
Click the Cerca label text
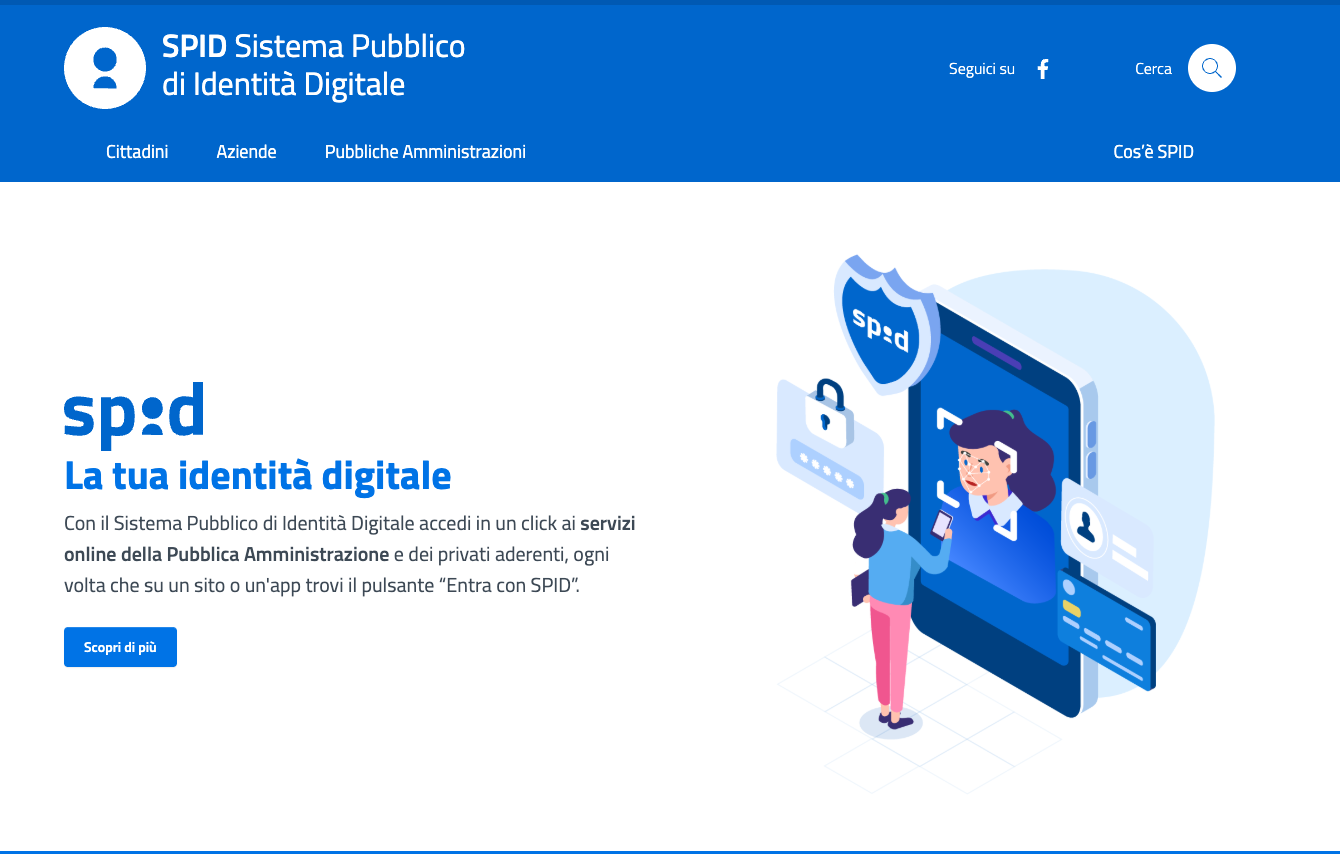(1153, 69)
